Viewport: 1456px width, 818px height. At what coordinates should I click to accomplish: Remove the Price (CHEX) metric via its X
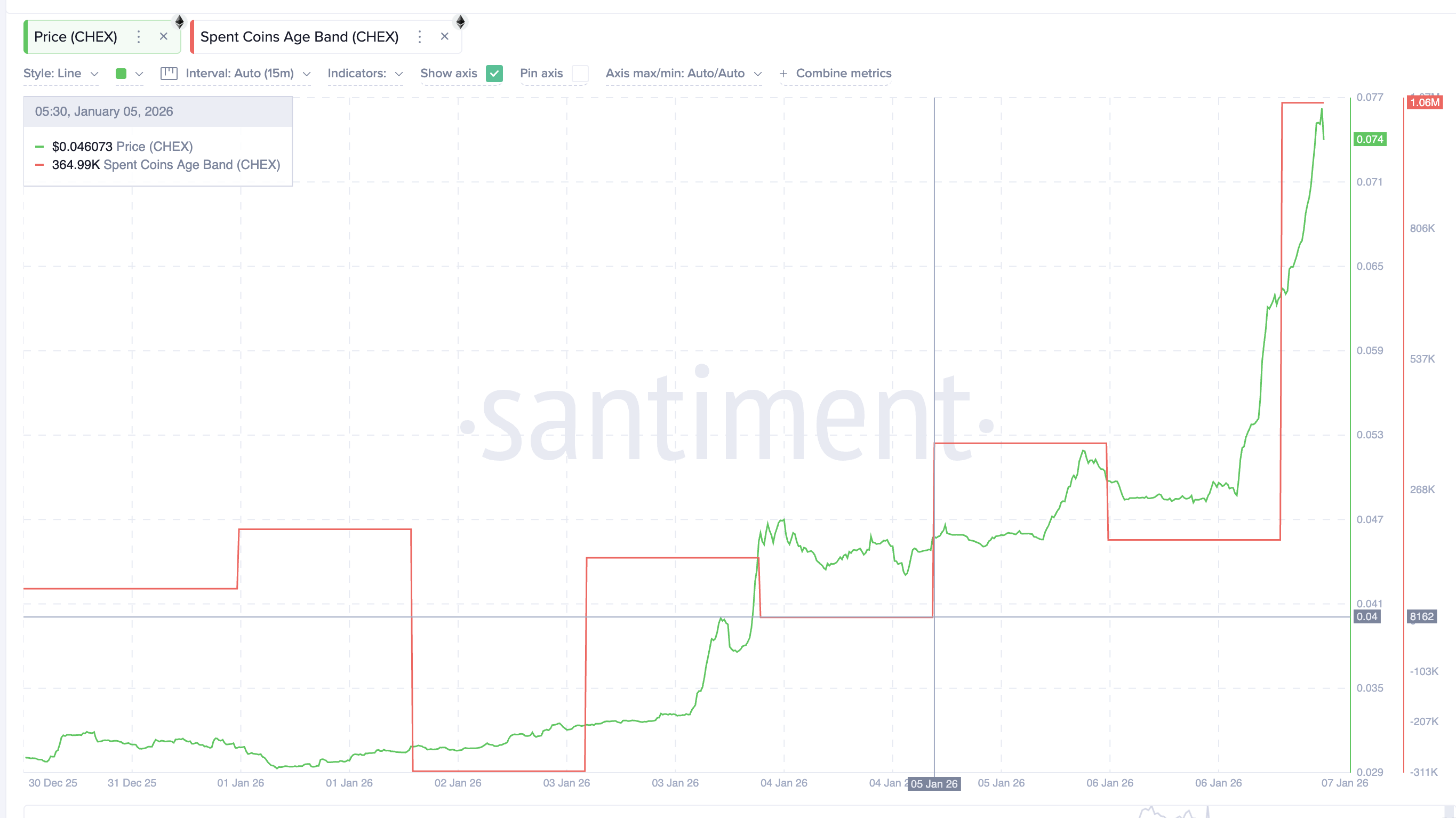coord(163,36)
